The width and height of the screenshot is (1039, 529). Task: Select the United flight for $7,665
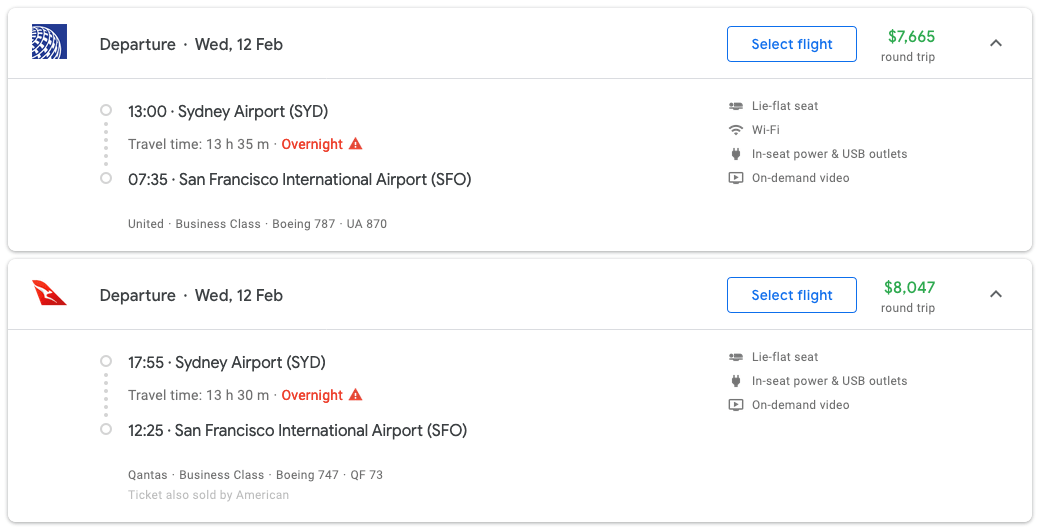pyautogui.click(x=792, y=44)
